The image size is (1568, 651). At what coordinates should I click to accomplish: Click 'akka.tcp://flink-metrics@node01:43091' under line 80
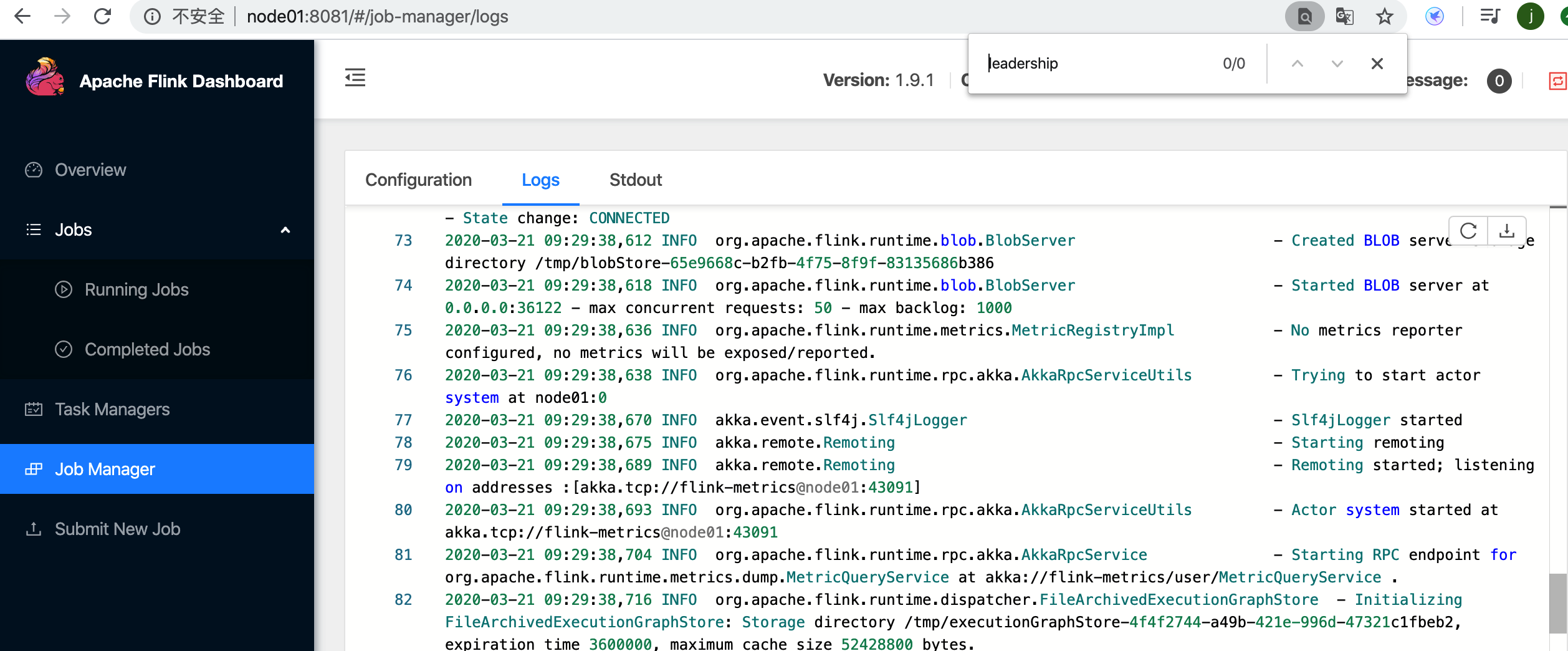(x=611, y=533)
